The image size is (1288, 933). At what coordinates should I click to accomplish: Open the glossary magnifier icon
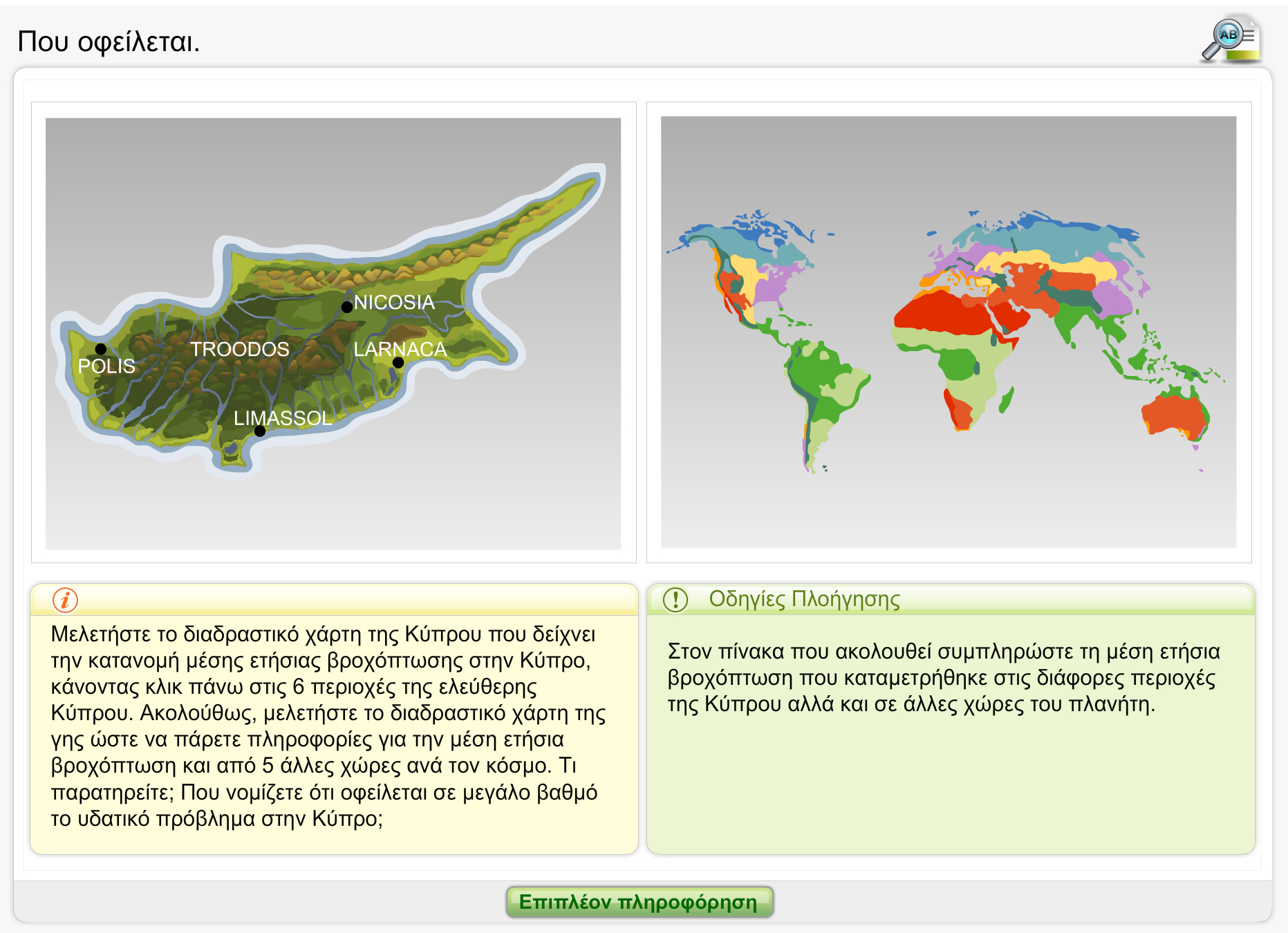coord(1231,39)
